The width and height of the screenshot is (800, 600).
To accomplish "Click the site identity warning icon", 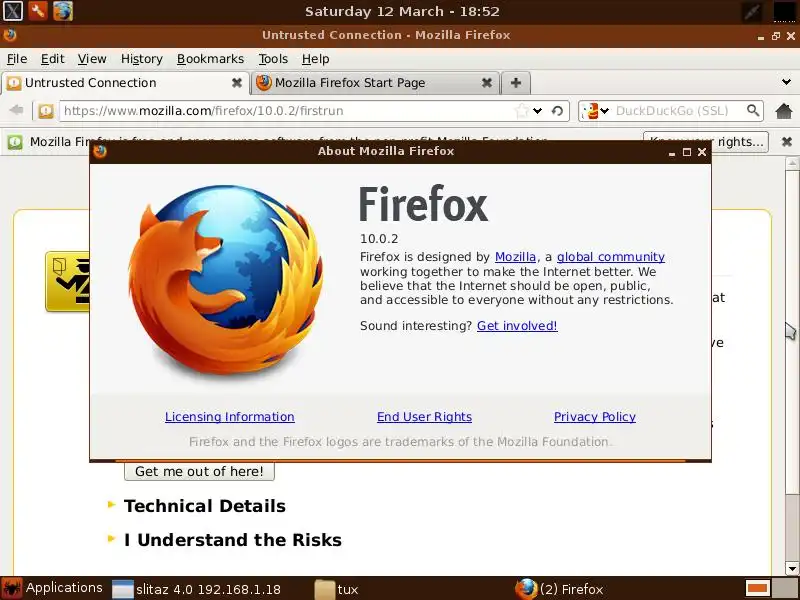I will point(46,111).
